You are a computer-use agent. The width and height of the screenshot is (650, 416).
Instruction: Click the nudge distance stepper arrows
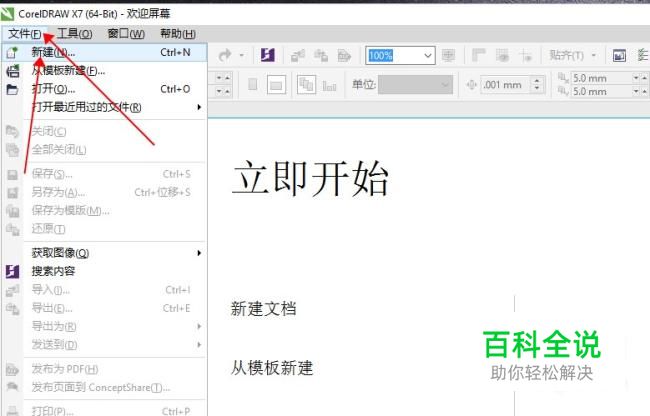point(537,85)
